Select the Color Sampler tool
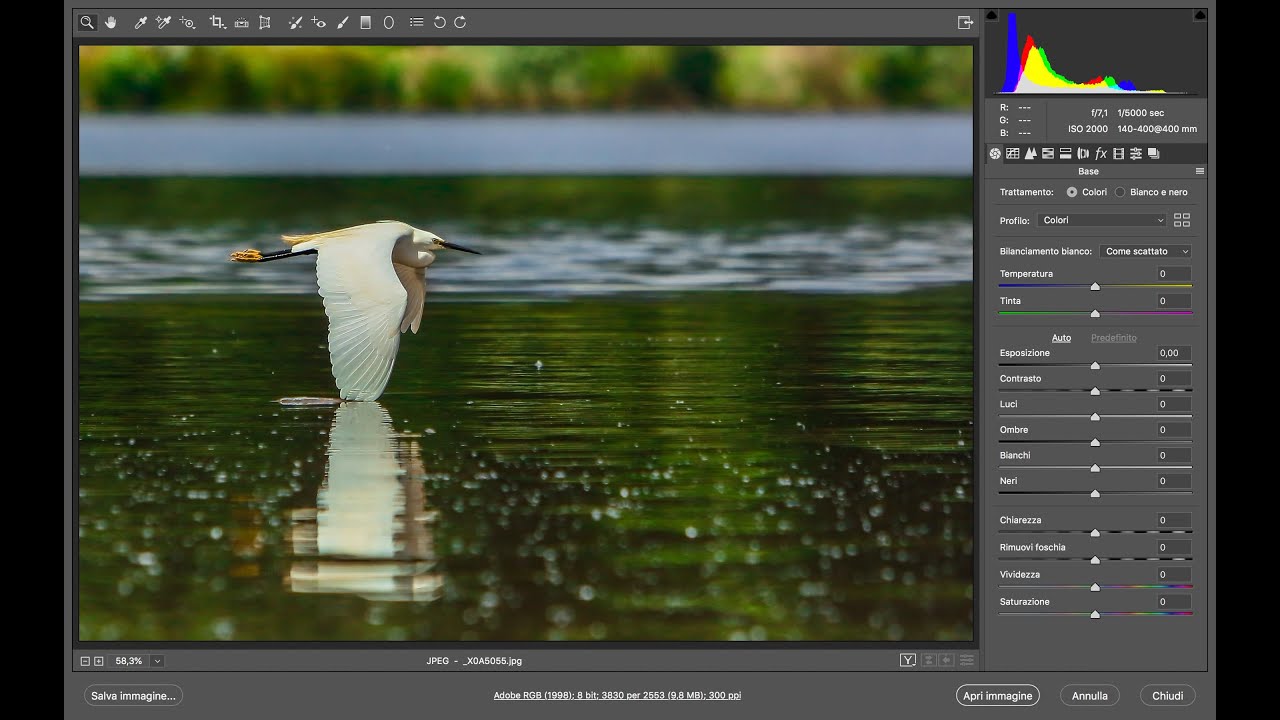 click(163, 22)
